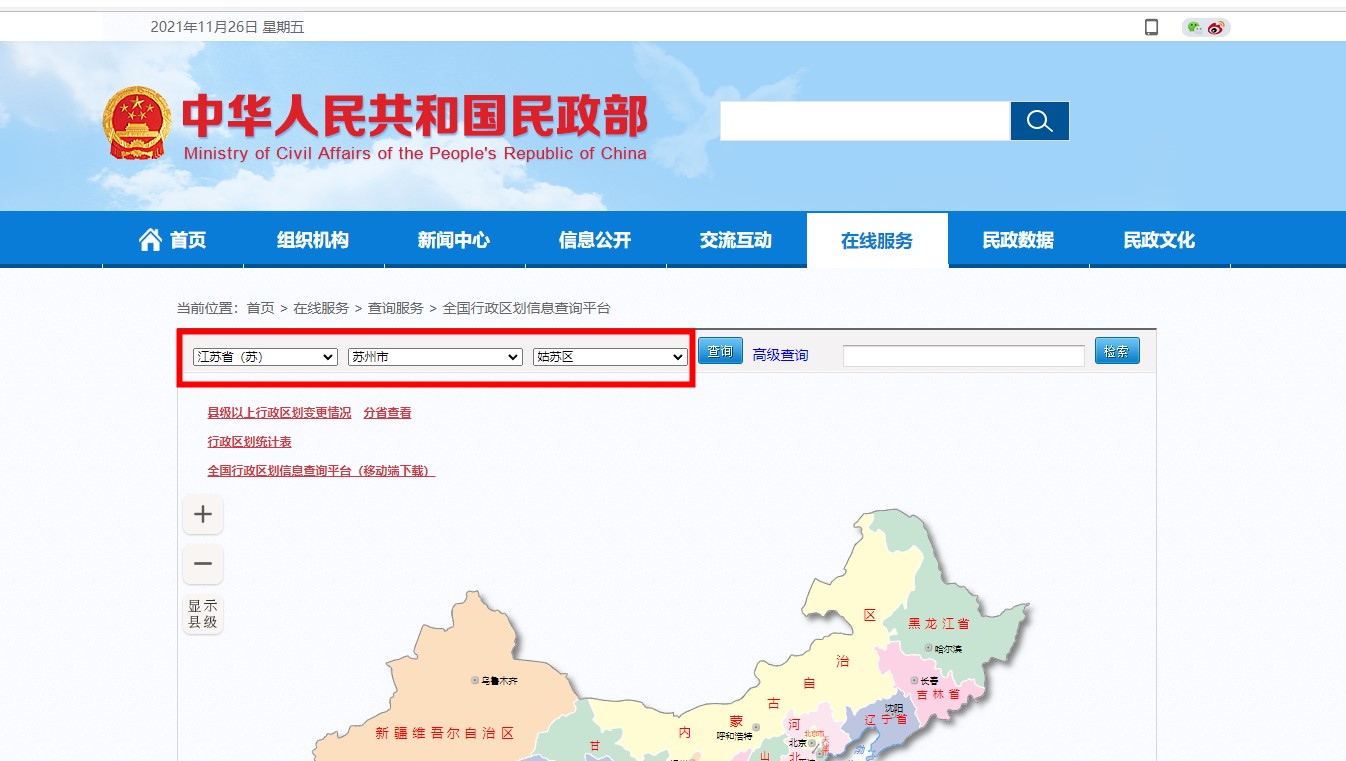
Task: Toggle 显示县级 county-level display
Action: pyautogui.click(x=203, y=614)
